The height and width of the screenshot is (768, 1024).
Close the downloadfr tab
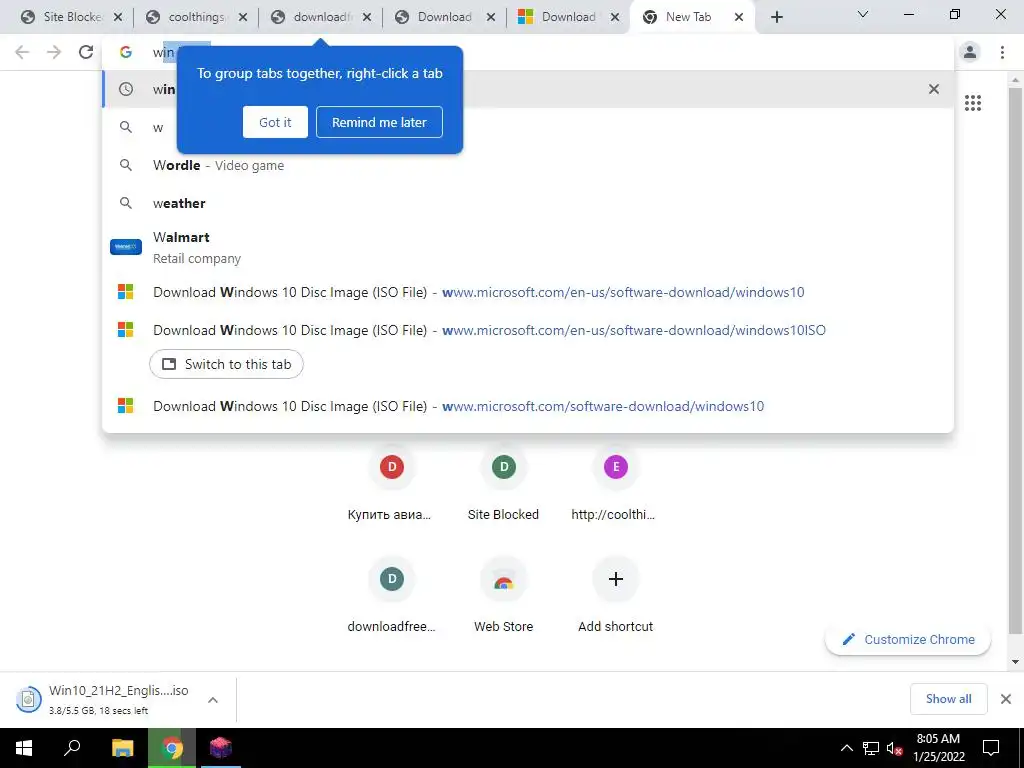pyautogui.click(x=367, y=17)
